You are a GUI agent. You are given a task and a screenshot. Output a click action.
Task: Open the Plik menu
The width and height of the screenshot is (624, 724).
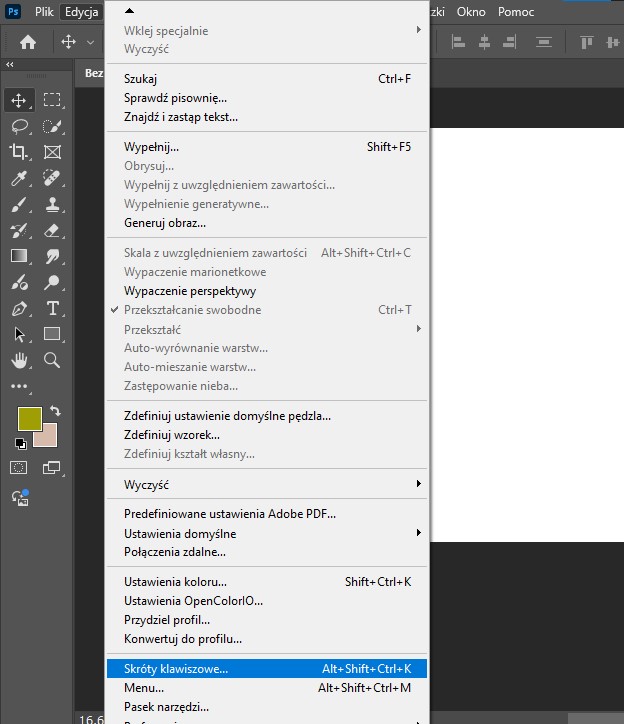[44, 12]
